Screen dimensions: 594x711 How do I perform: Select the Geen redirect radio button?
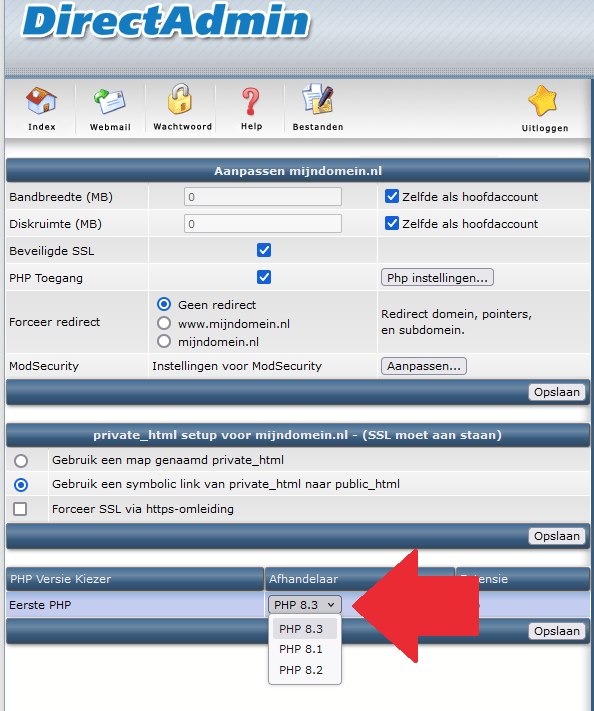tap(164, 304)
